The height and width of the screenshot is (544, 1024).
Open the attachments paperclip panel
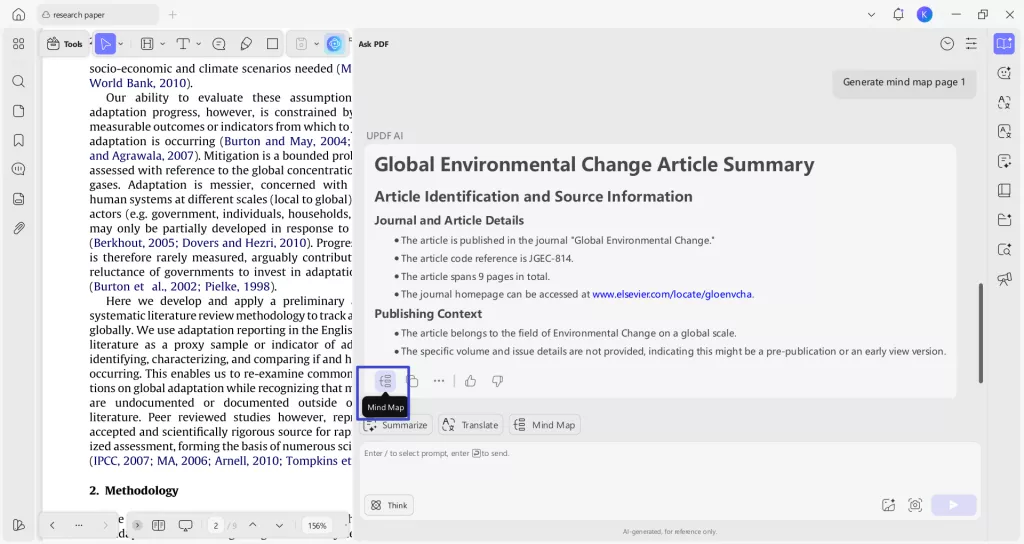tap(18, 228)
